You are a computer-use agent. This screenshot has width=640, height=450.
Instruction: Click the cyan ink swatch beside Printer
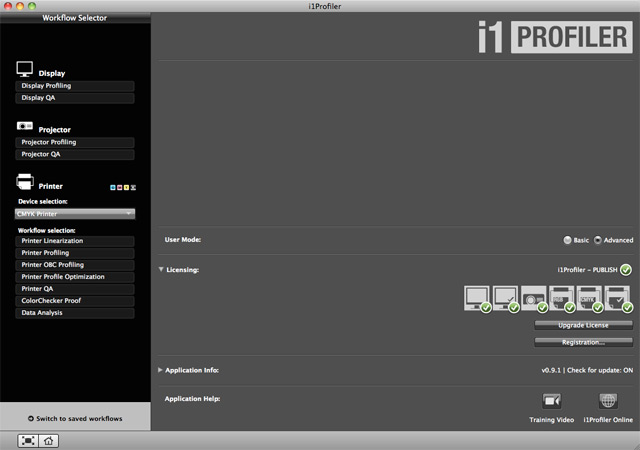pos(113,187)
